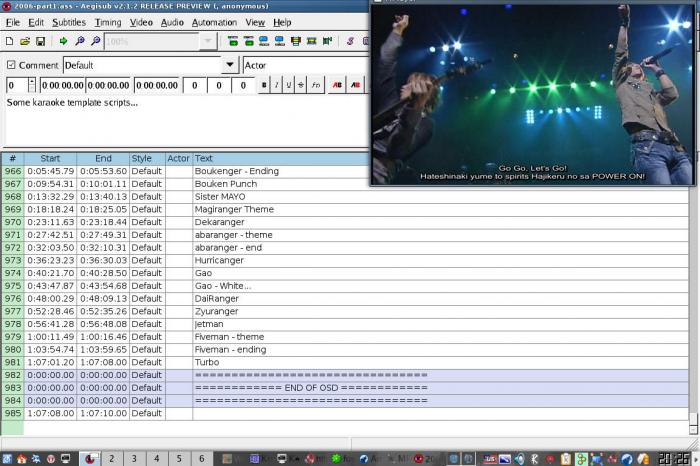
Task: Snap subtitle end to video icon
Action: tap(279, 42)
